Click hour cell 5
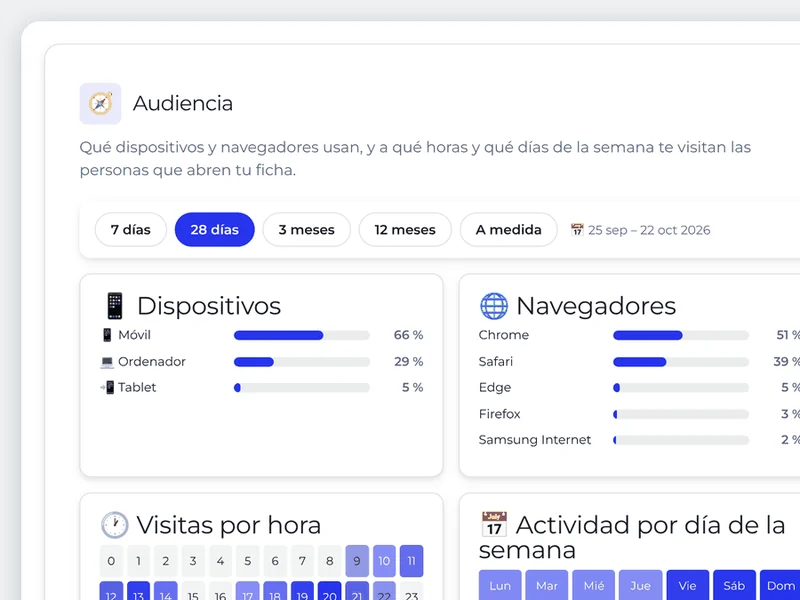Image resolution: width=800 pixels, height=600 pixels. pos(247,561)
